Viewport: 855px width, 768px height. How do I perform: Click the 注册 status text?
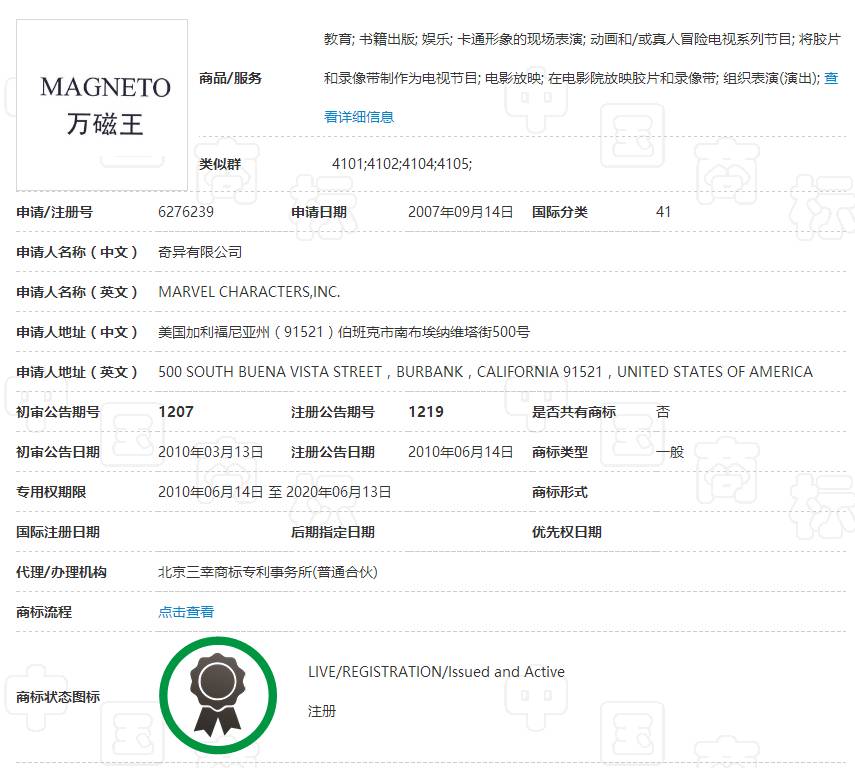point(322,711)
